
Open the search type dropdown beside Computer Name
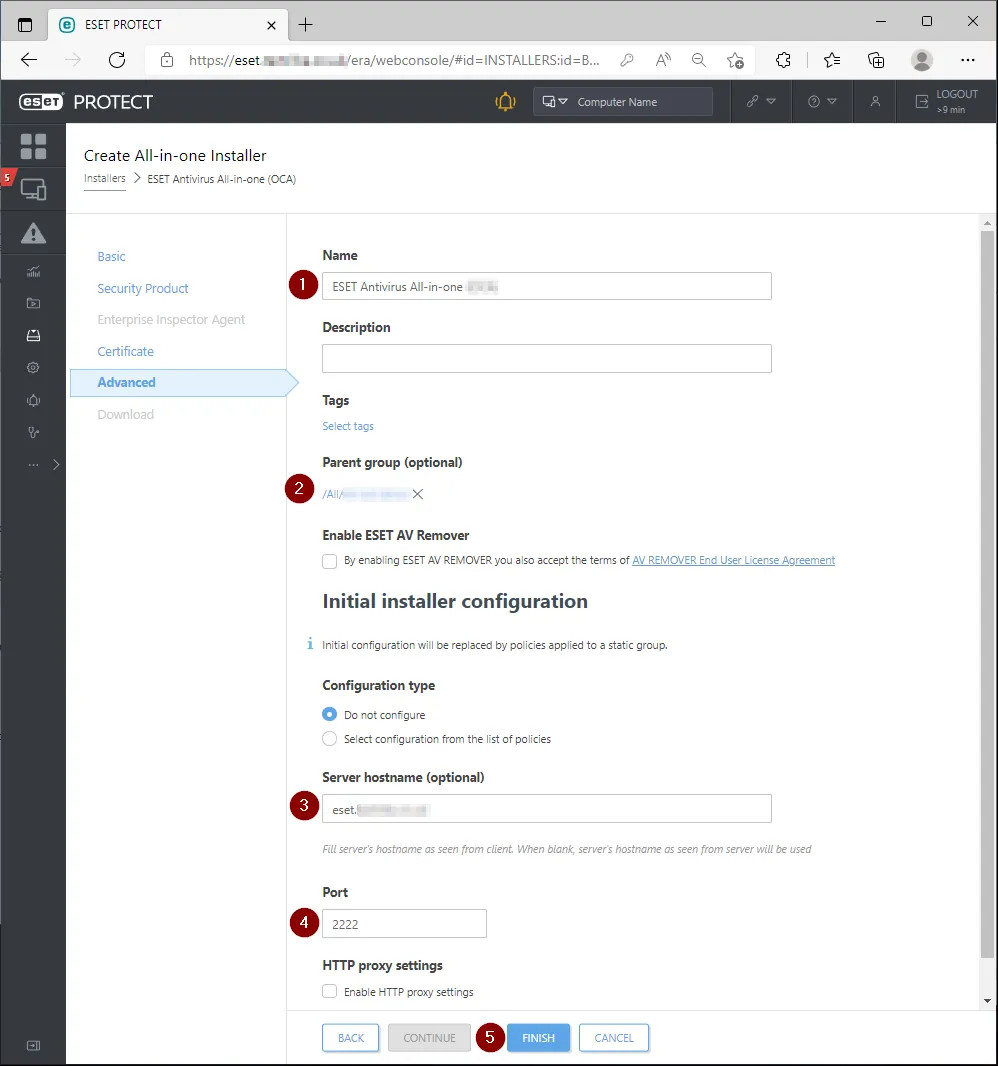point(555,102)
